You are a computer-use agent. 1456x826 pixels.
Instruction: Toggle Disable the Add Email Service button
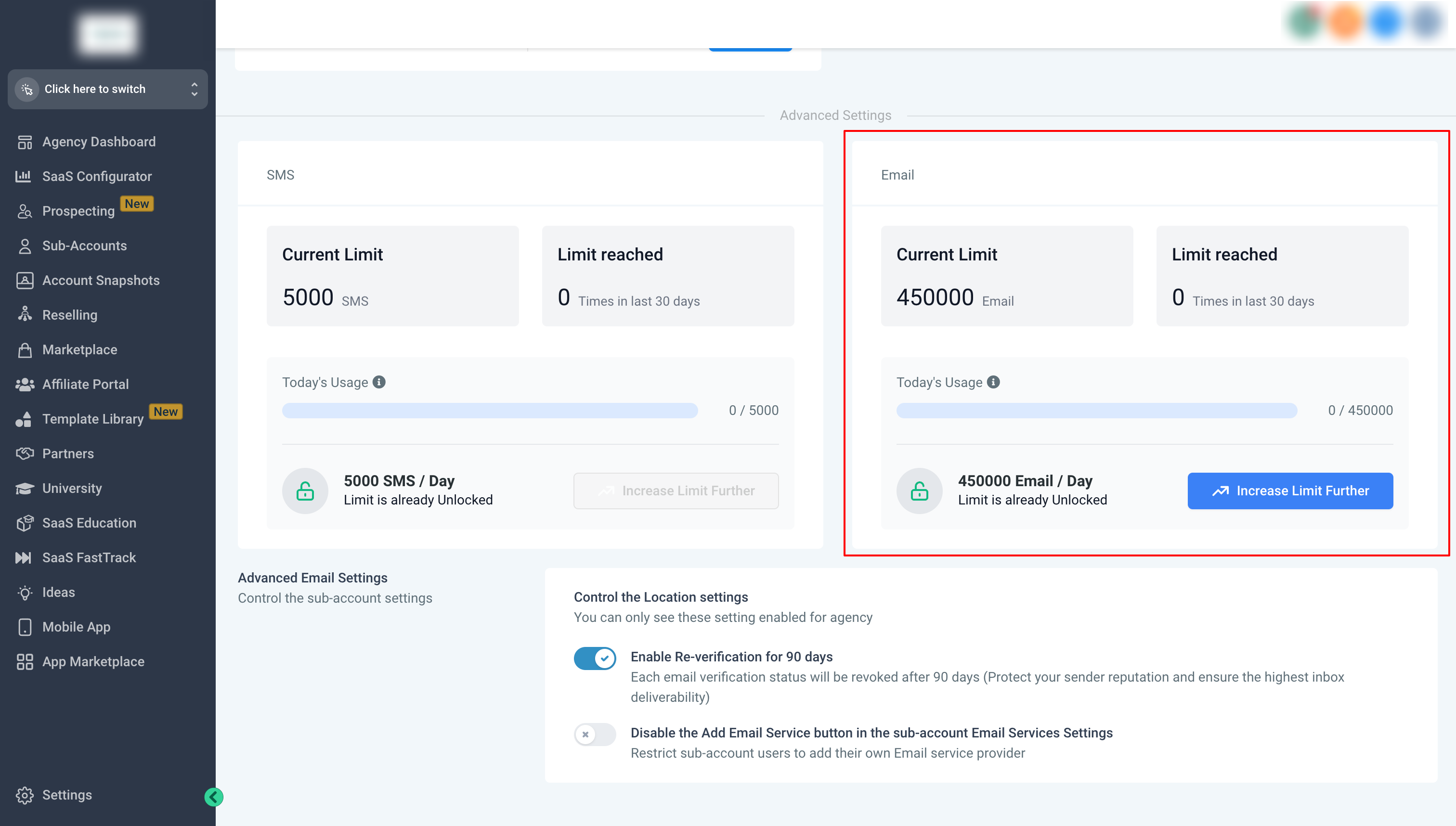click(x=595, y=735)
